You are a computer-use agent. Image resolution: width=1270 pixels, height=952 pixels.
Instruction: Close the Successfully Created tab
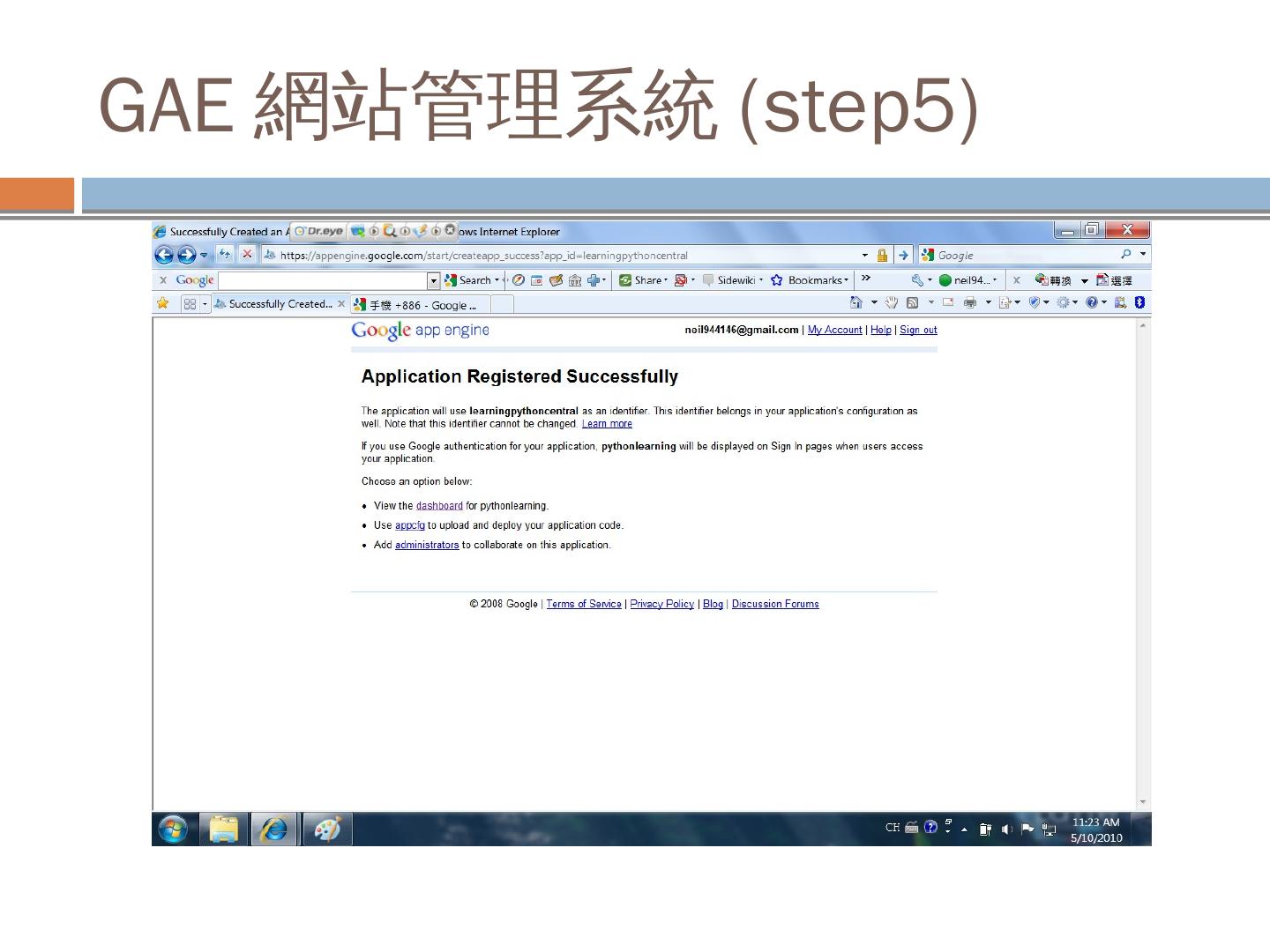[x=341, y=304]
